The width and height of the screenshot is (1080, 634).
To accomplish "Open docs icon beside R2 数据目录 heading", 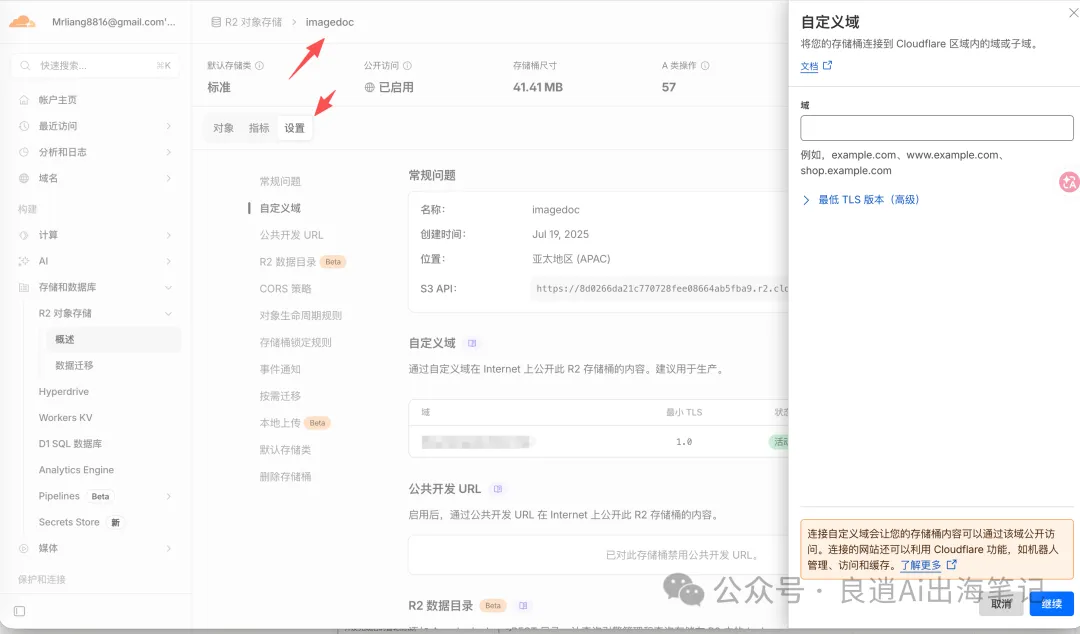I will coord(523,606).
